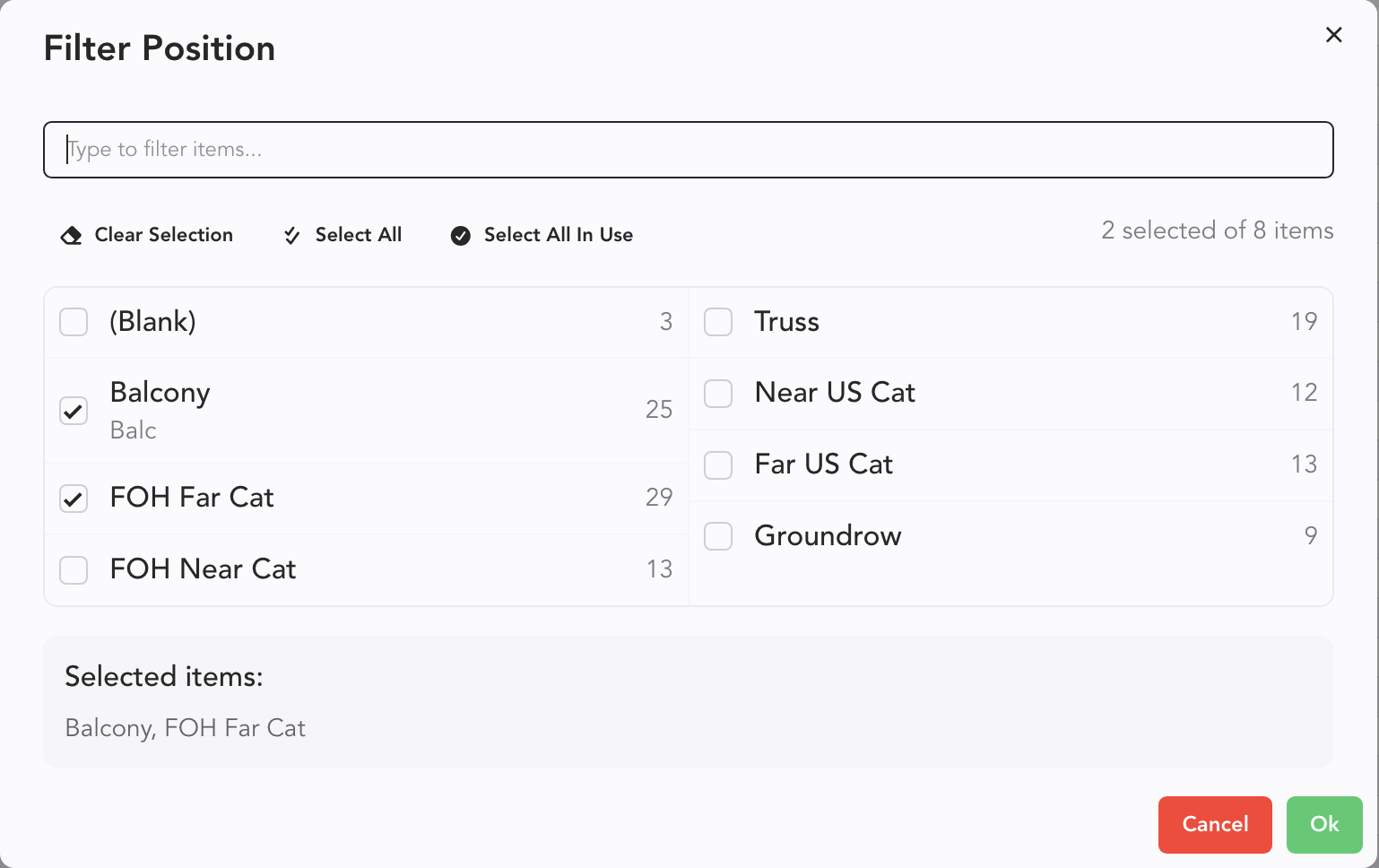Enable the FOH Near Cat checkbox
This screenshot has width=1379, height=868.
point(74,569)
